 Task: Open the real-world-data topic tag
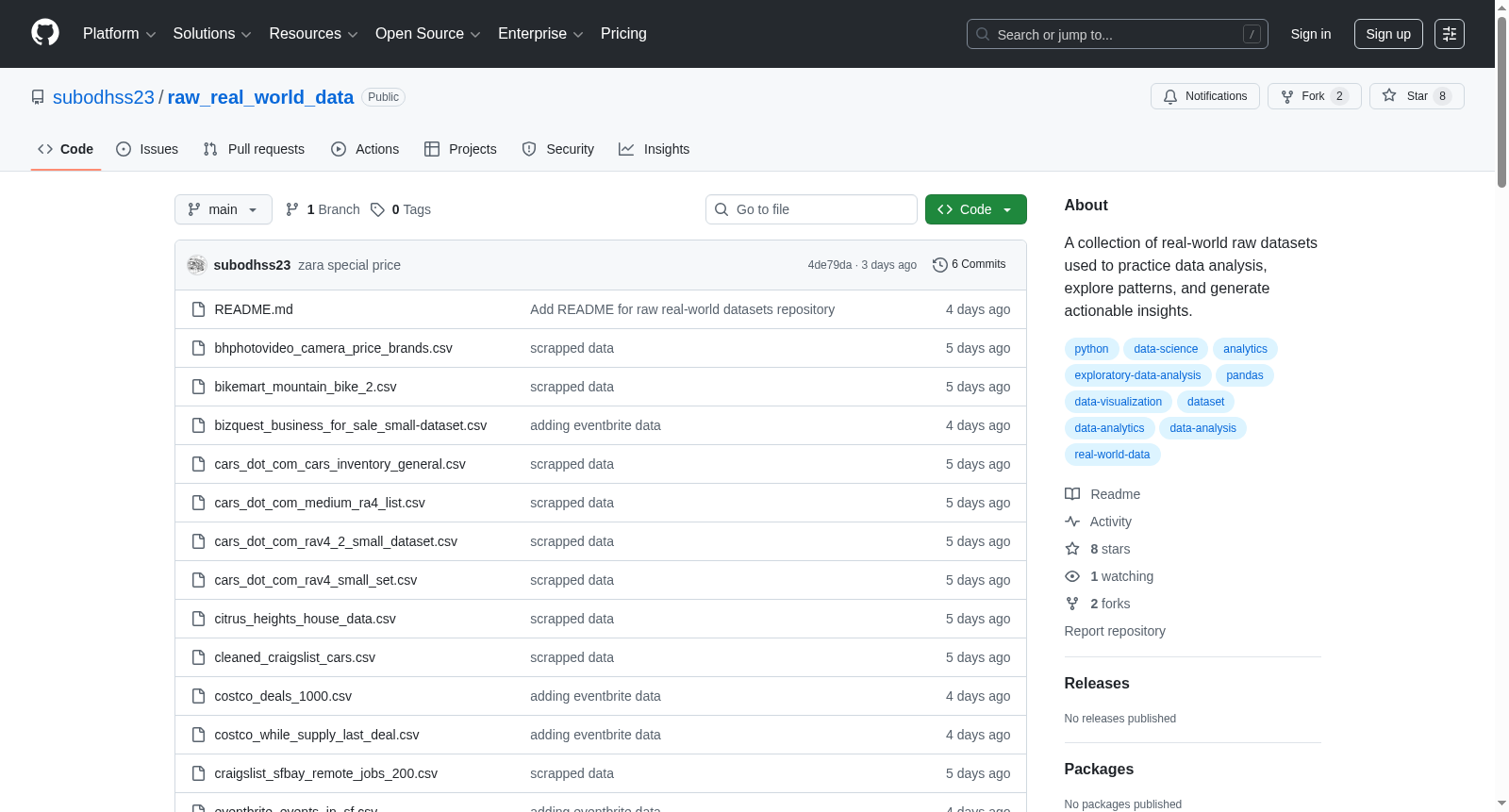(x=1112, y=455)
